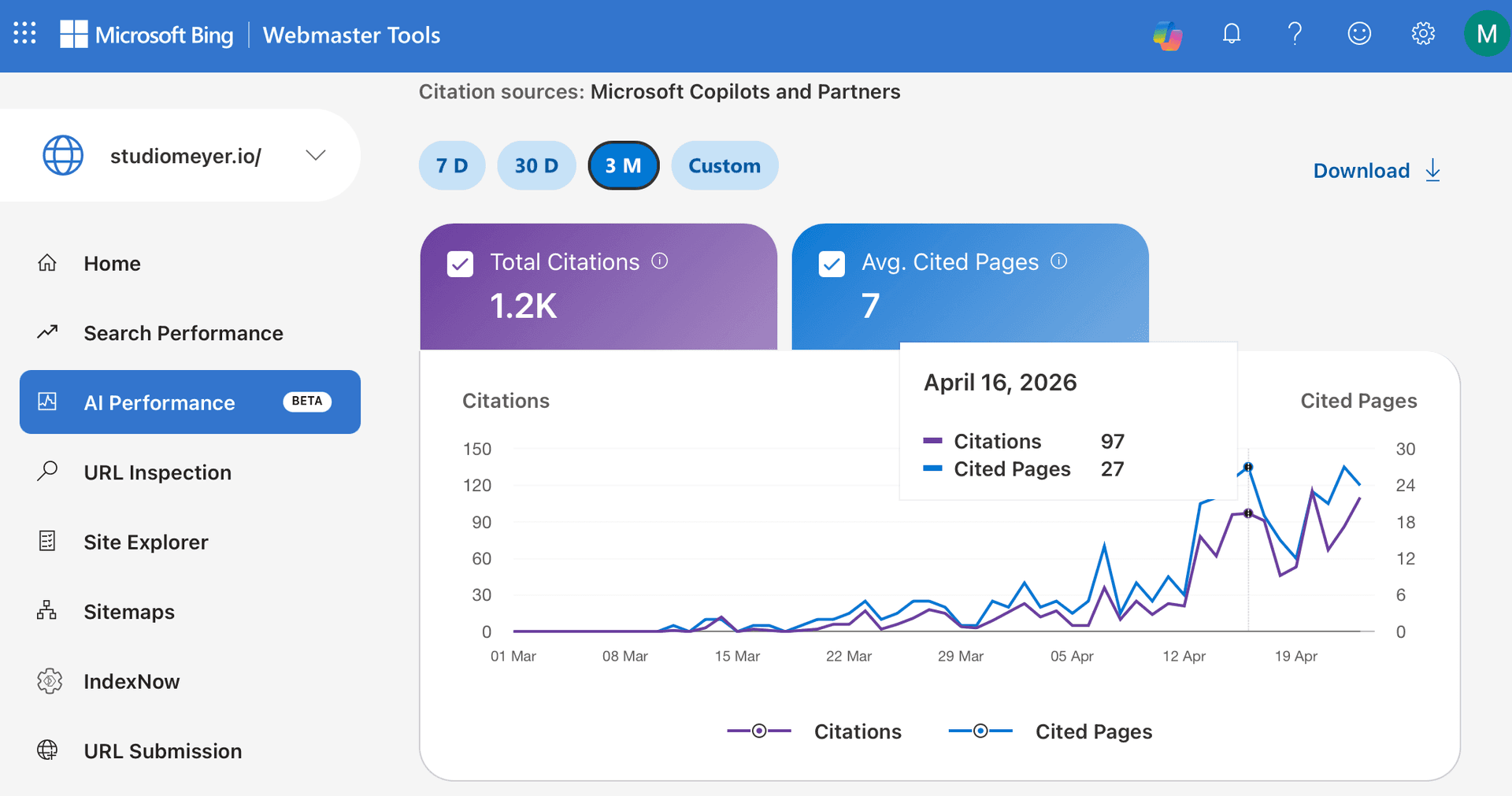Select the Cited Pages data point marker

point(1250,467)
